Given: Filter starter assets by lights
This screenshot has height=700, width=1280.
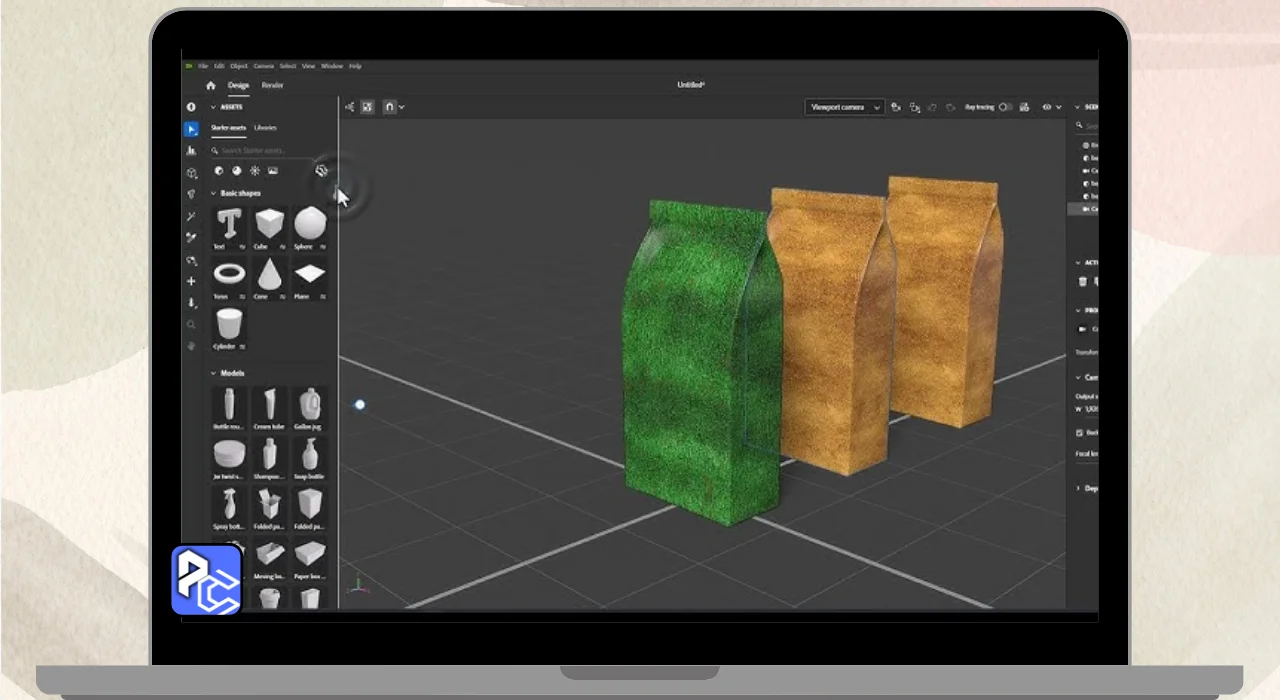Looking at the screenshot, I should tap(255, 171).
